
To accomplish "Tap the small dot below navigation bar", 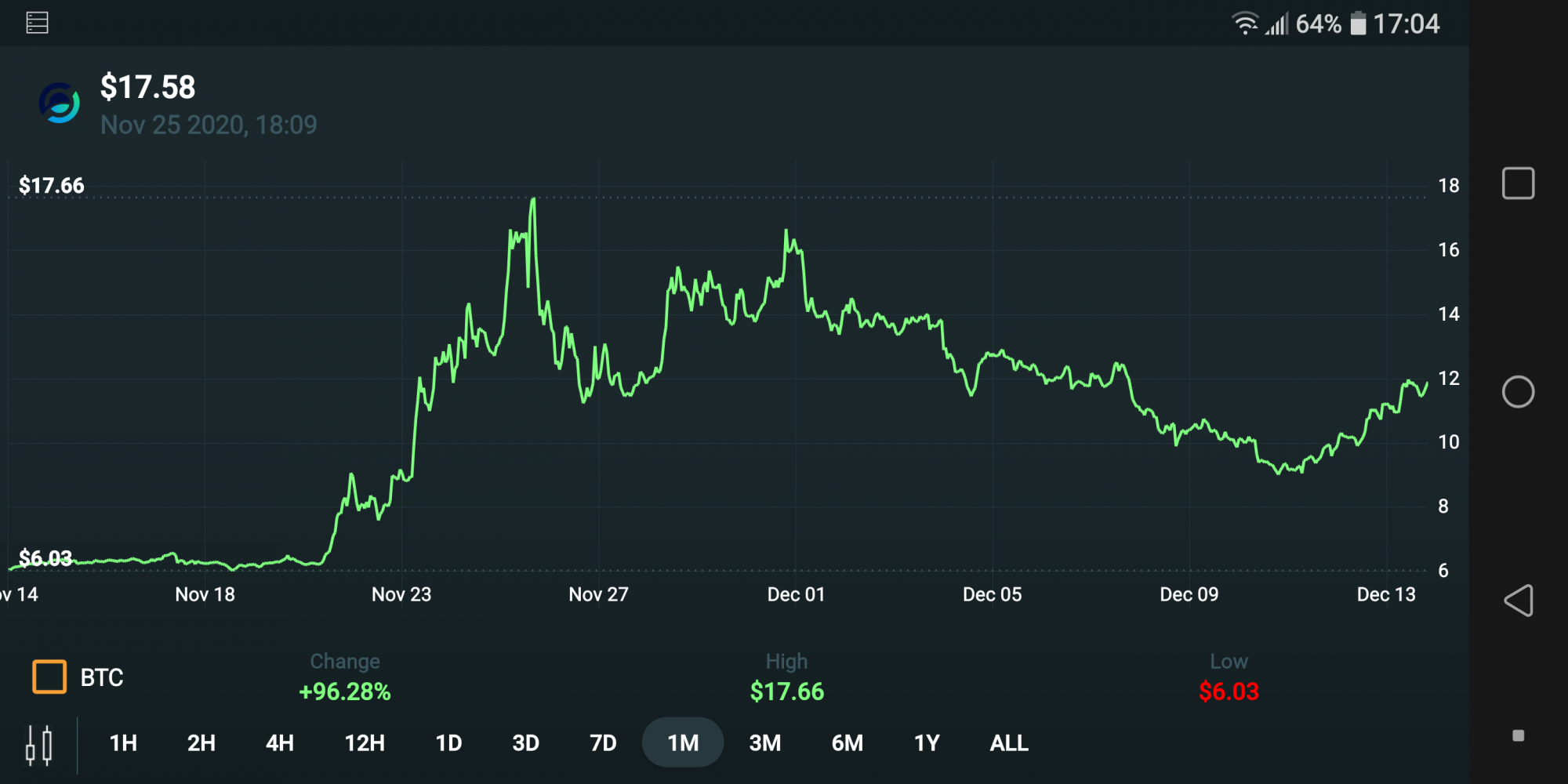I will coord(1518,735).
